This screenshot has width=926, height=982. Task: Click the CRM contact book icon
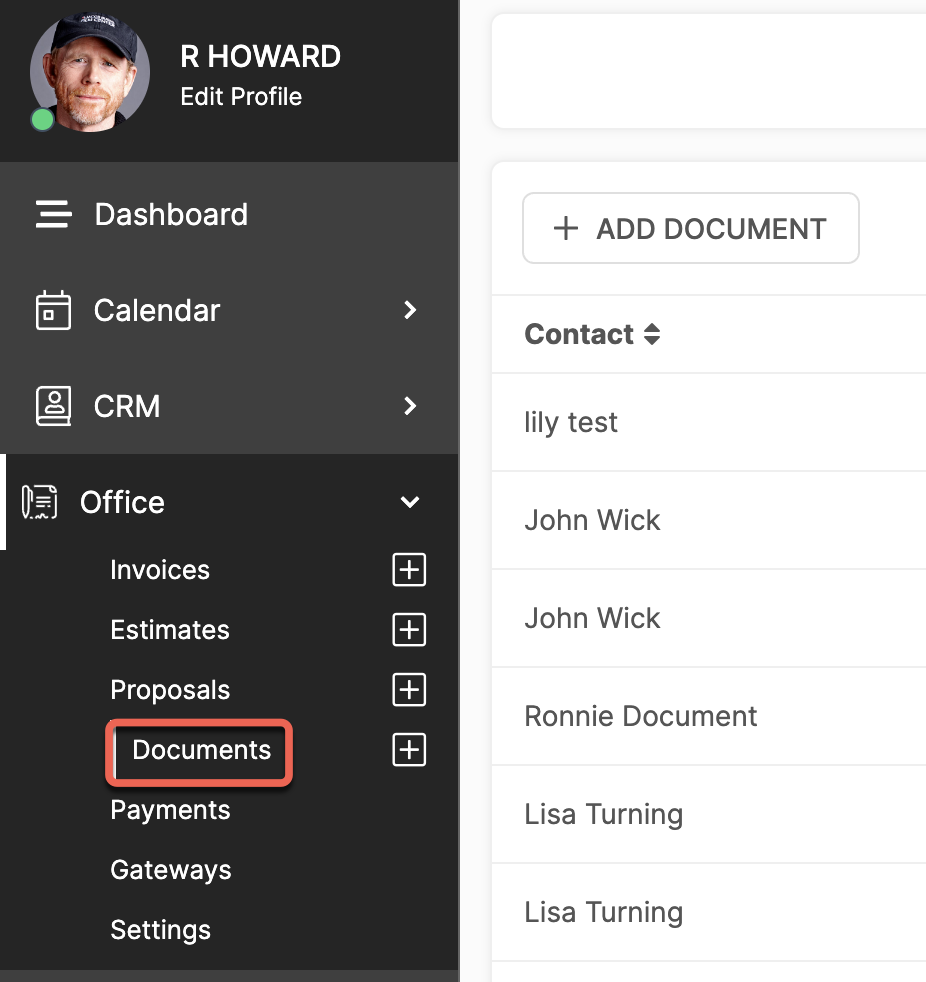pos(53,406)
